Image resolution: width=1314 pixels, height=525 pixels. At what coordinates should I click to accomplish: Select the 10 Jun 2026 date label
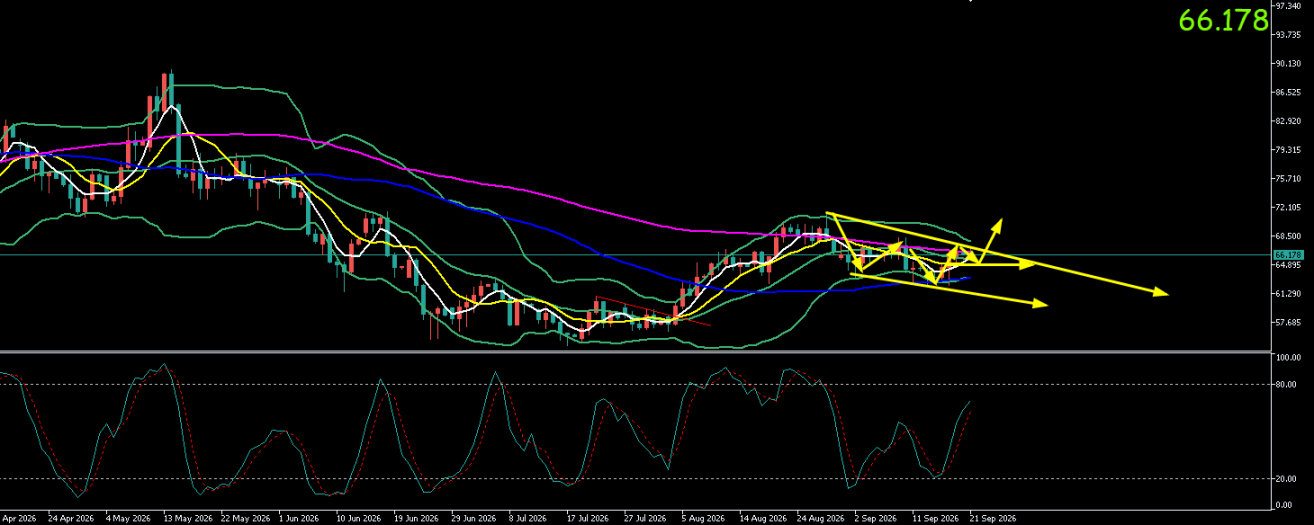[x=358, y=519]
